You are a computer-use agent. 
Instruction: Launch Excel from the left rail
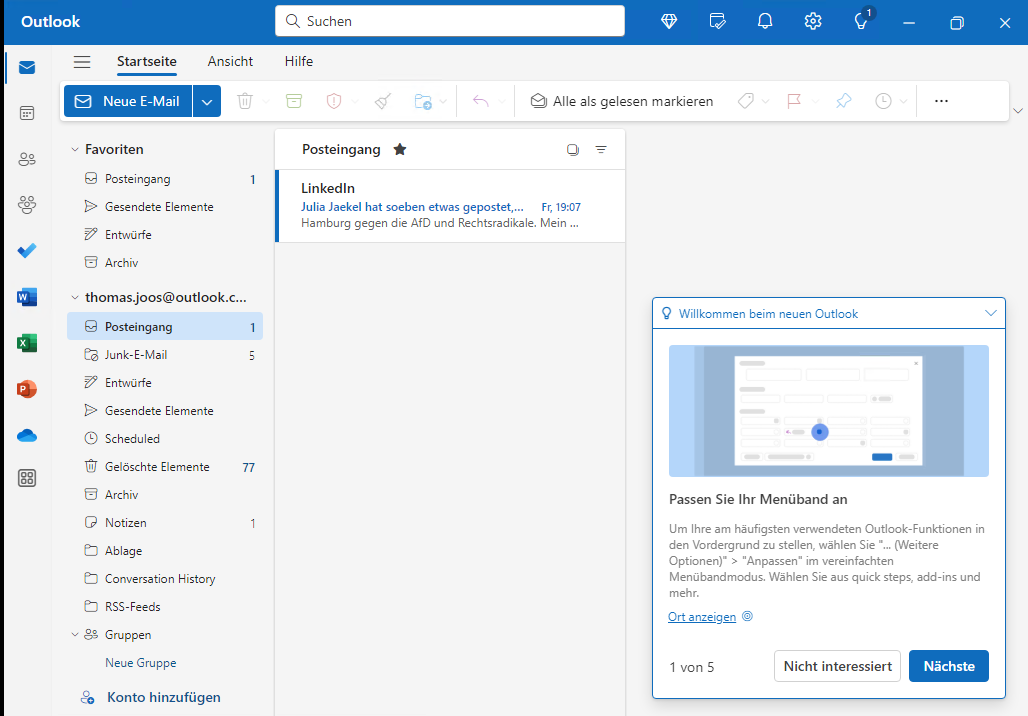(x=26, y=343)
